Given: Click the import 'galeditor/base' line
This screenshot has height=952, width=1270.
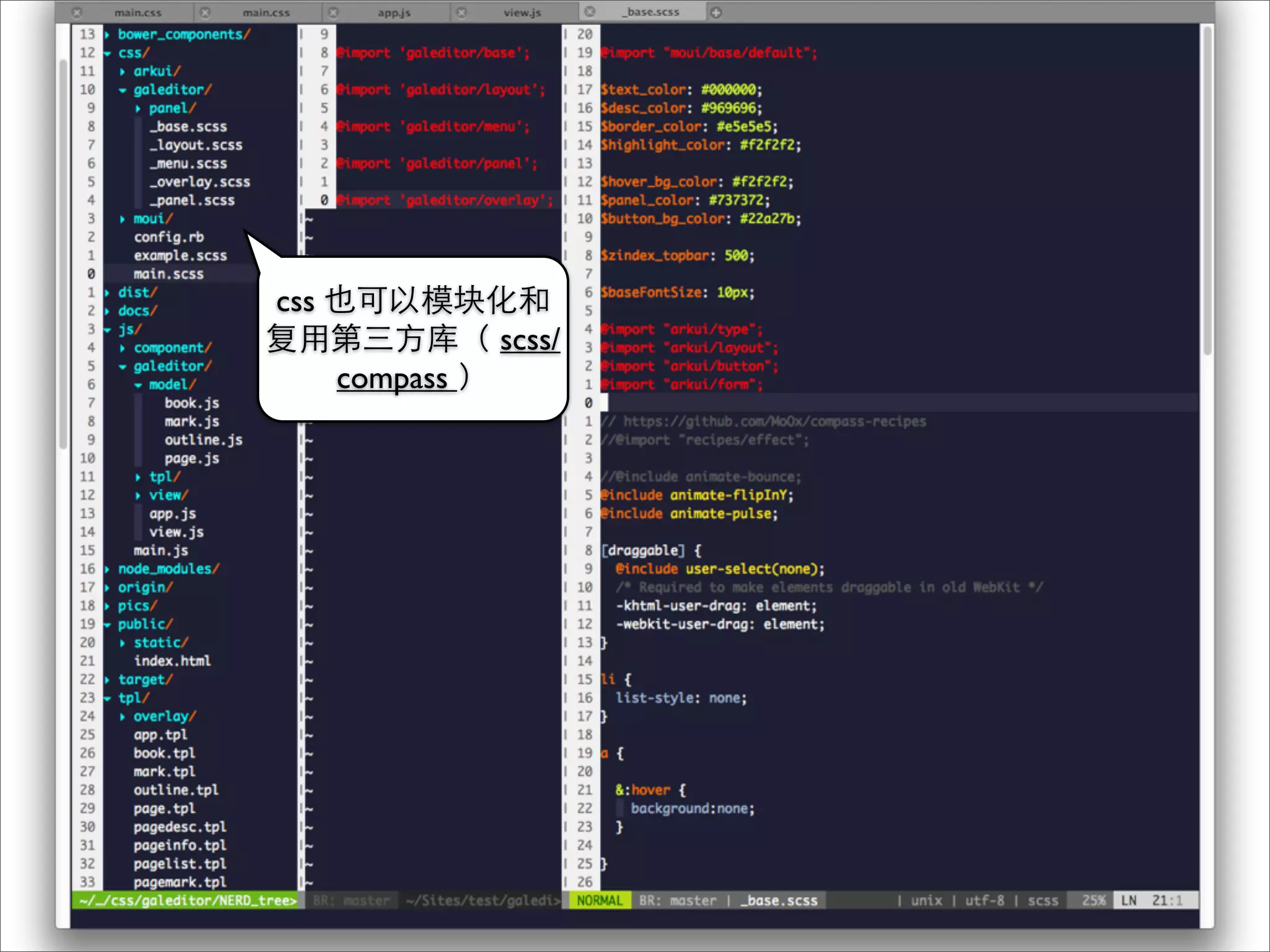Looking at the screenshot, I should [433, 53].
